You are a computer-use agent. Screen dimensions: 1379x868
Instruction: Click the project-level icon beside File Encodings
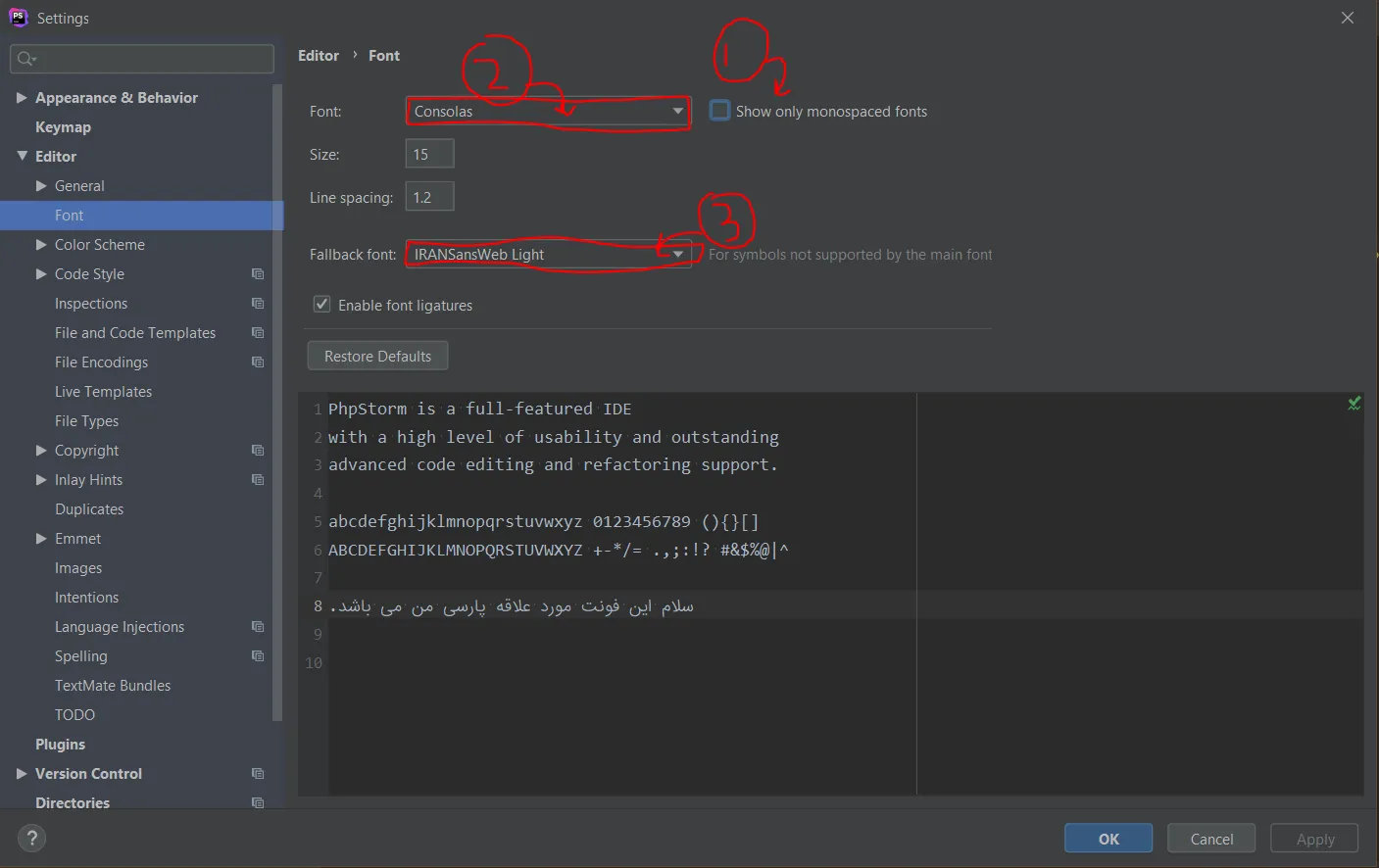click(x=258, y=362)
